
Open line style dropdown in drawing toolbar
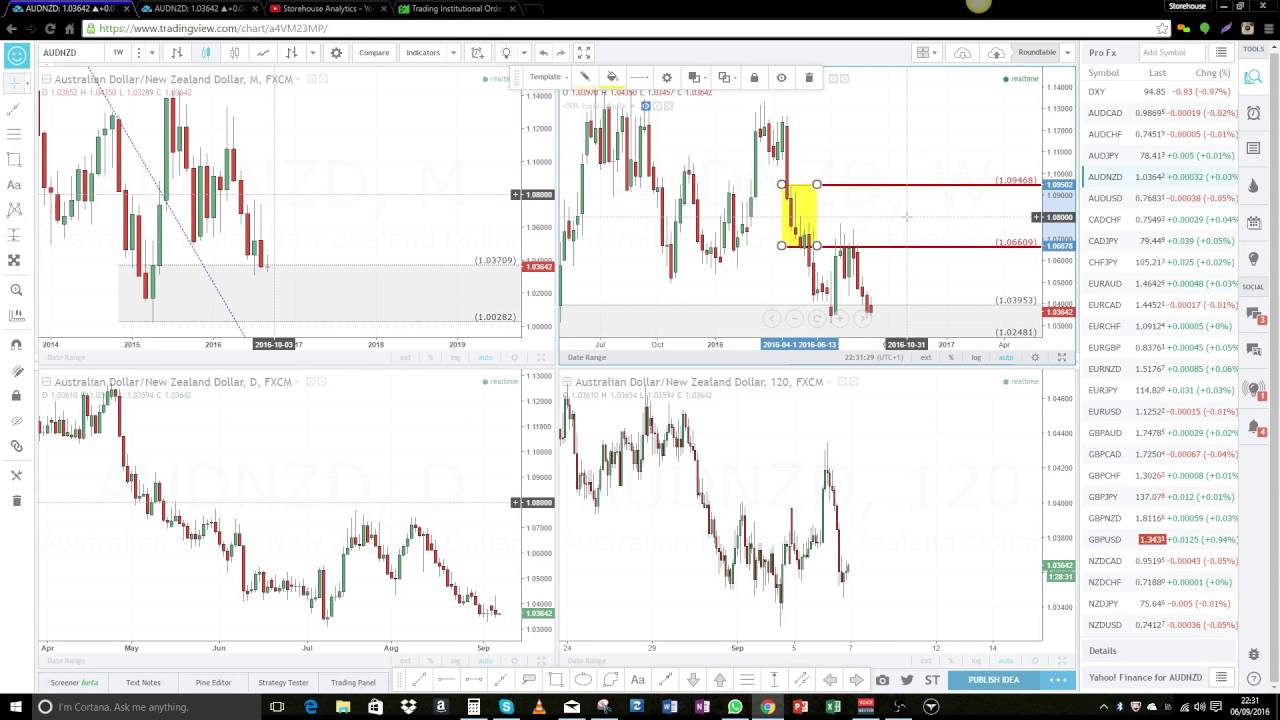[639, 77]
